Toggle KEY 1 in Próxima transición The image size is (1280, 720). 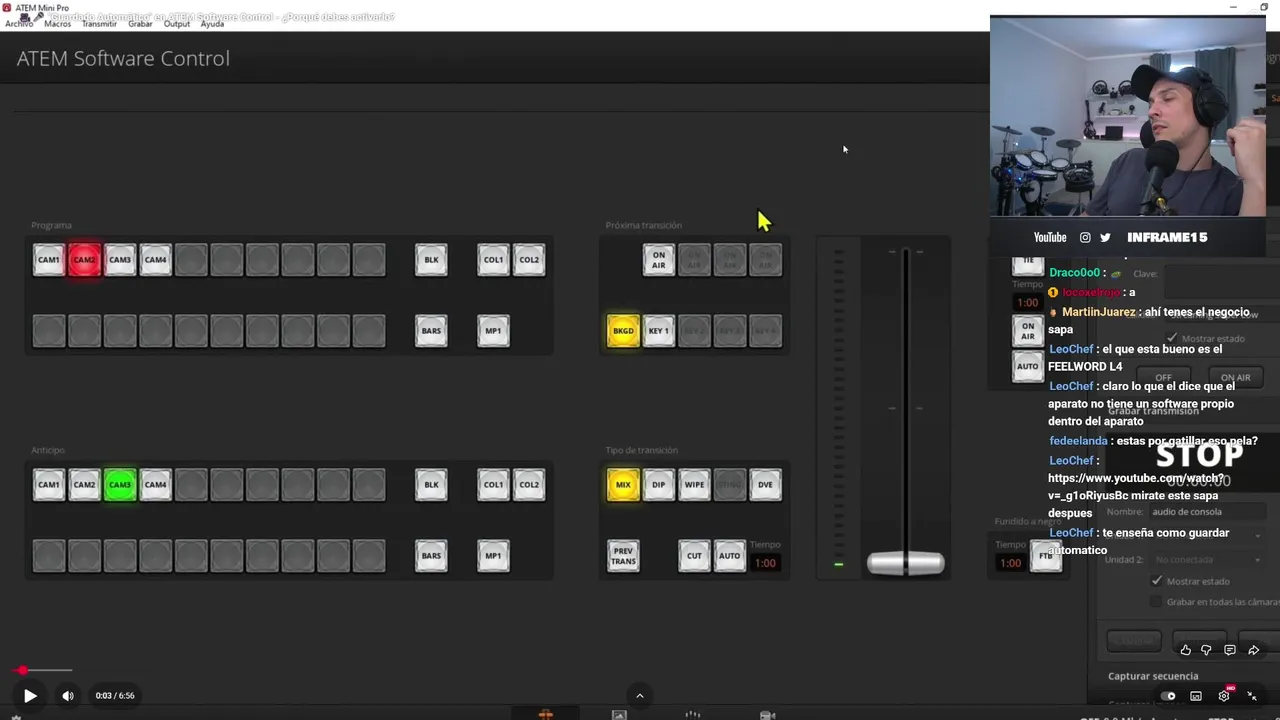659,331
